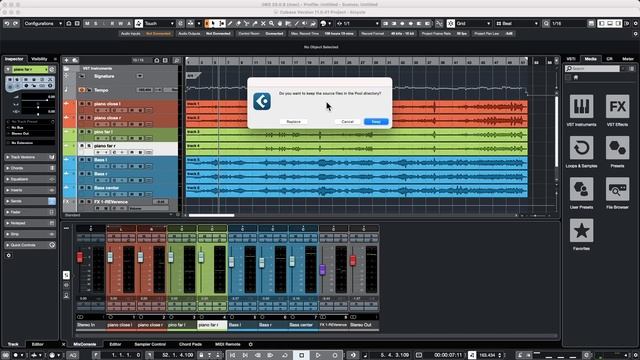Click the track search magnifier icon

(177, 60)
